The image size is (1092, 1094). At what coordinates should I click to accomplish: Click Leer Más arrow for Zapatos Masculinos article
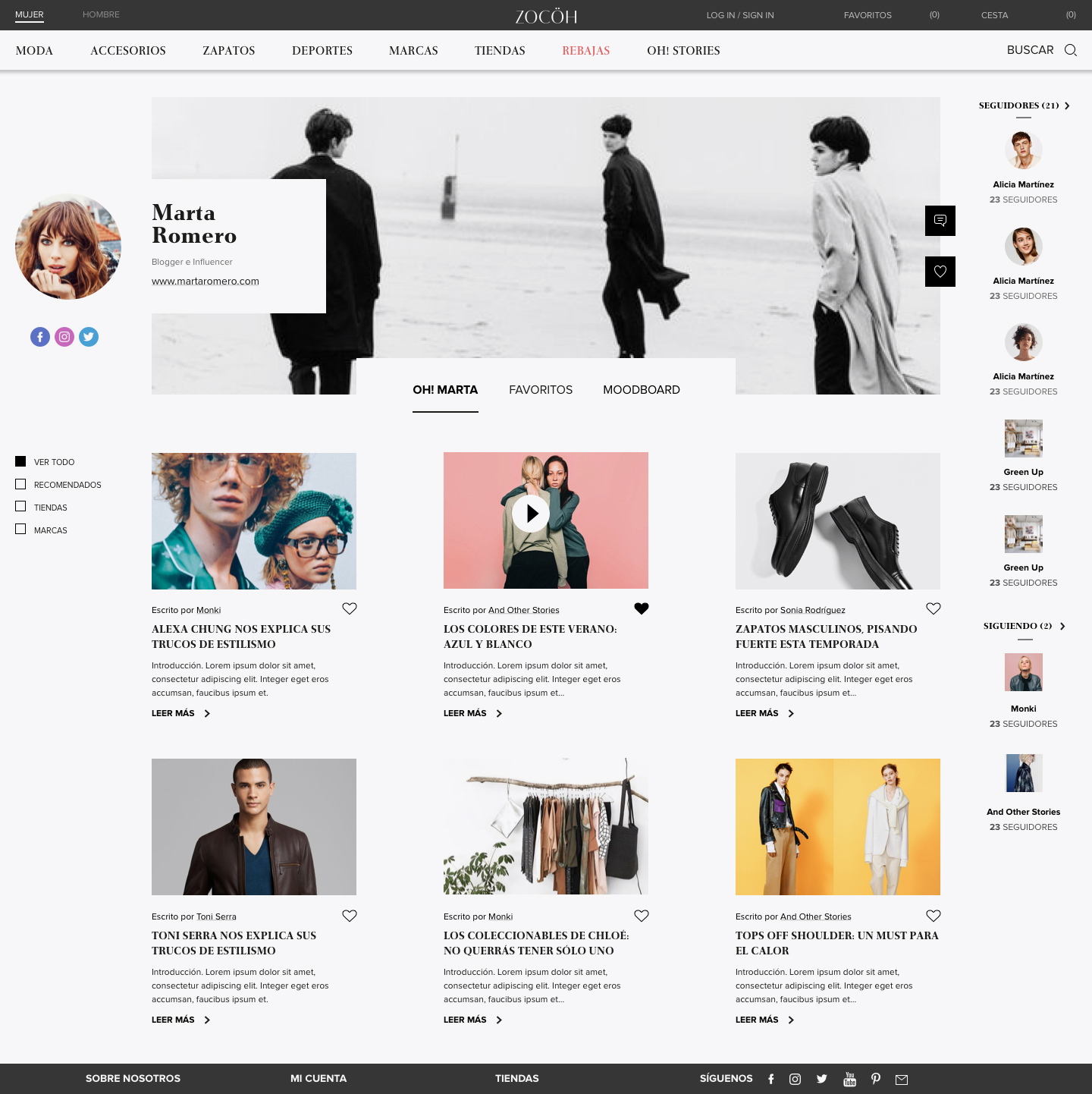791,713
